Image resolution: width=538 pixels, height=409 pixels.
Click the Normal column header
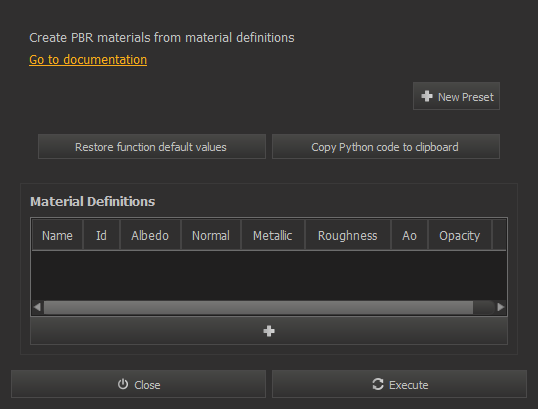point(211,235)
